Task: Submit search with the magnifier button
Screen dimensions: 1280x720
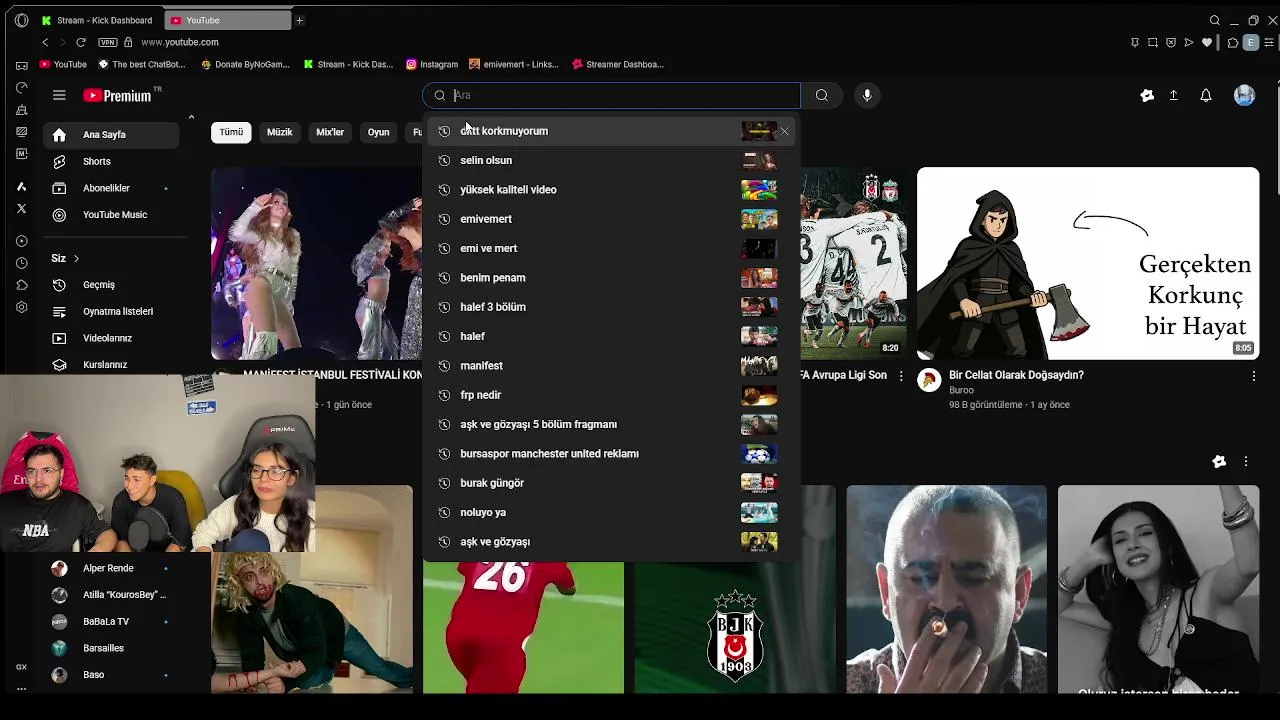Action: tap(822, 95)
